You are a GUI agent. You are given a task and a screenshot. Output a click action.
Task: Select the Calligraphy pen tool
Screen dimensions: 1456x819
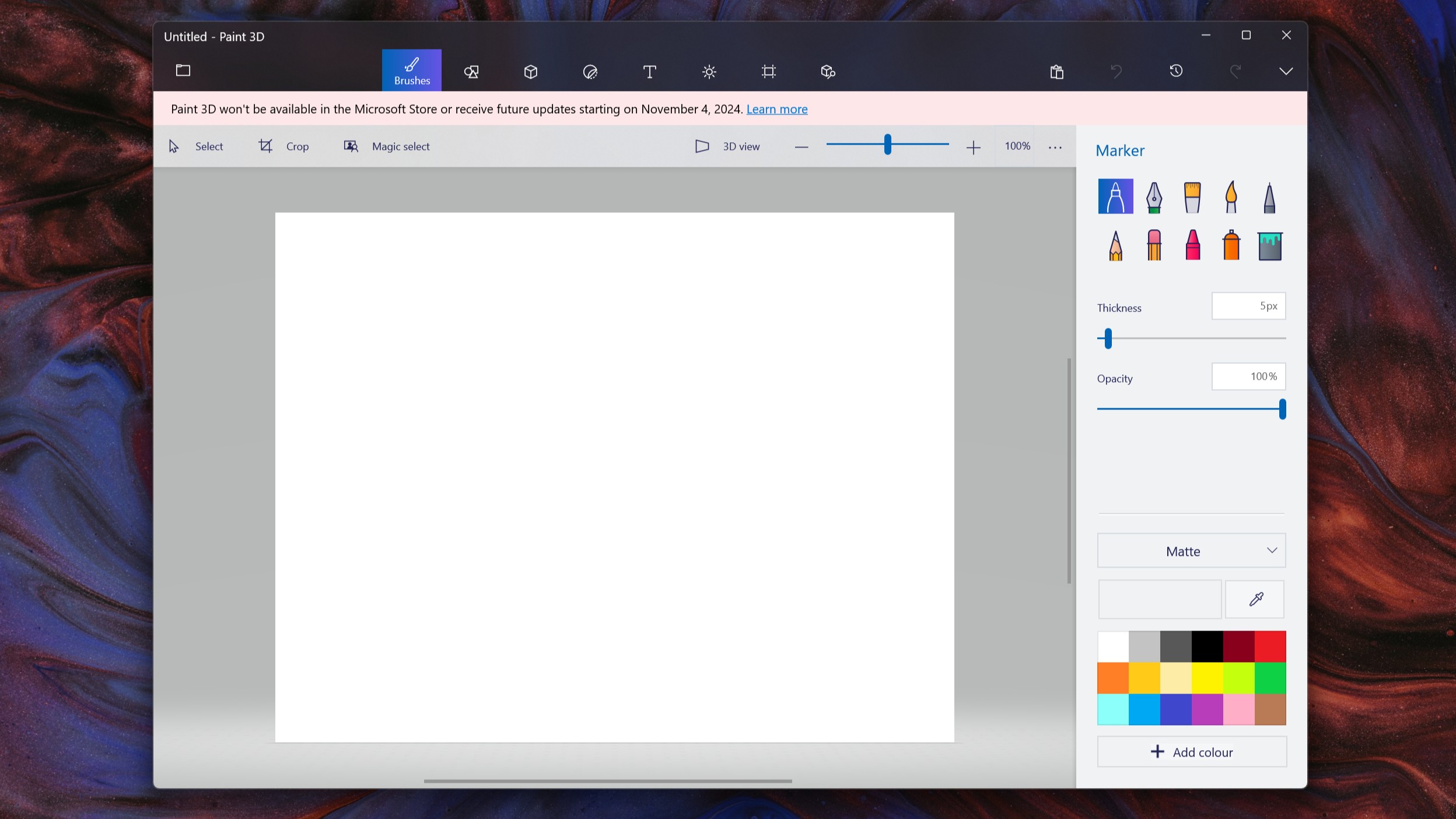[x=1153, y=196]
